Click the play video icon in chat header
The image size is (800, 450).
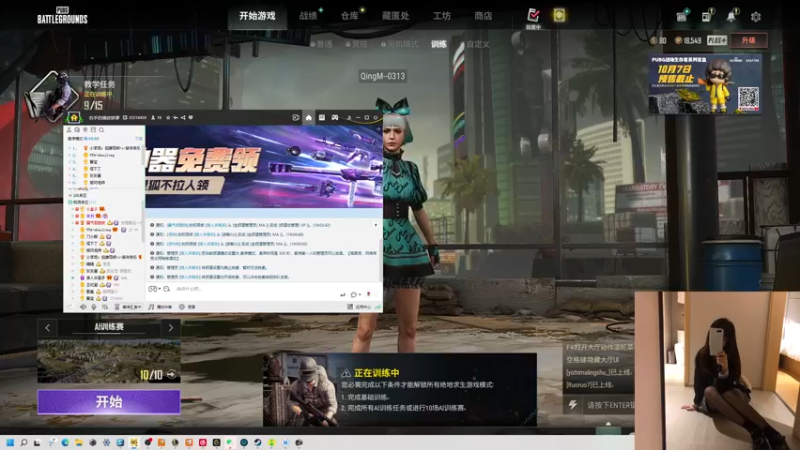295,117
